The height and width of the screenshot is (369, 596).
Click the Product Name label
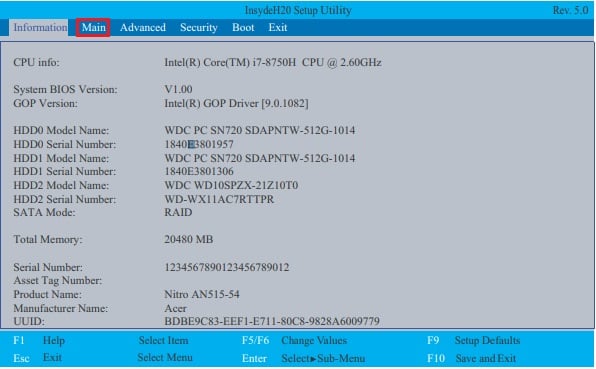point(48,295)
